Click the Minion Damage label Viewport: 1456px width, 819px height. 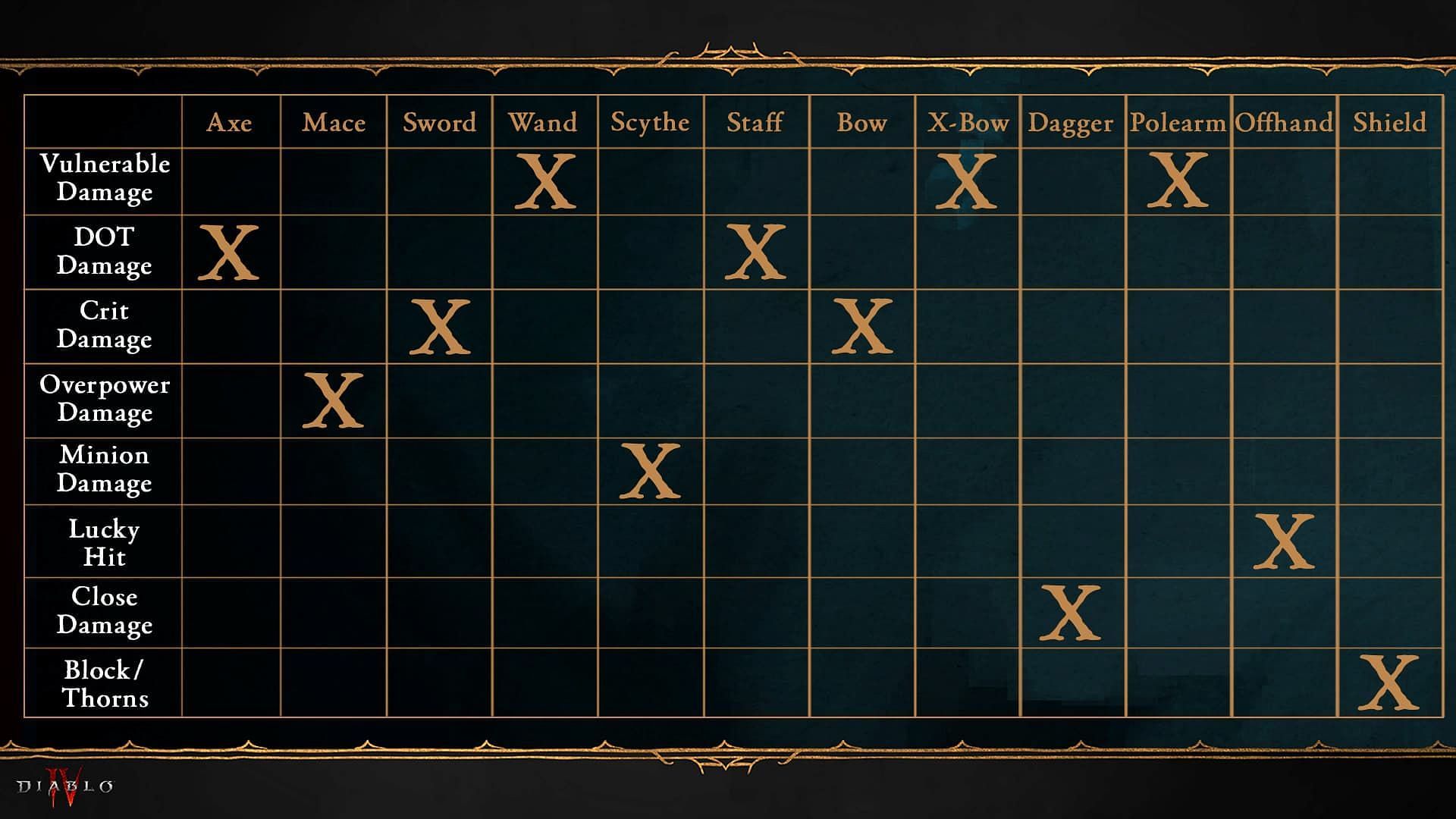tap(101, 469)
